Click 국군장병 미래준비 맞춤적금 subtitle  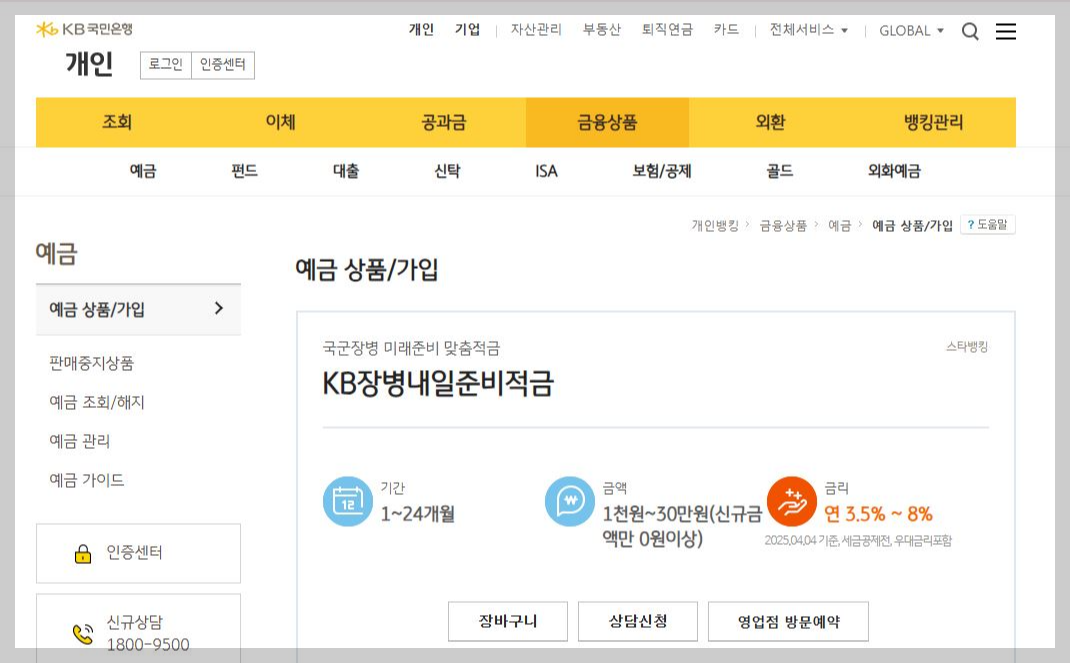tap(411, 349)
